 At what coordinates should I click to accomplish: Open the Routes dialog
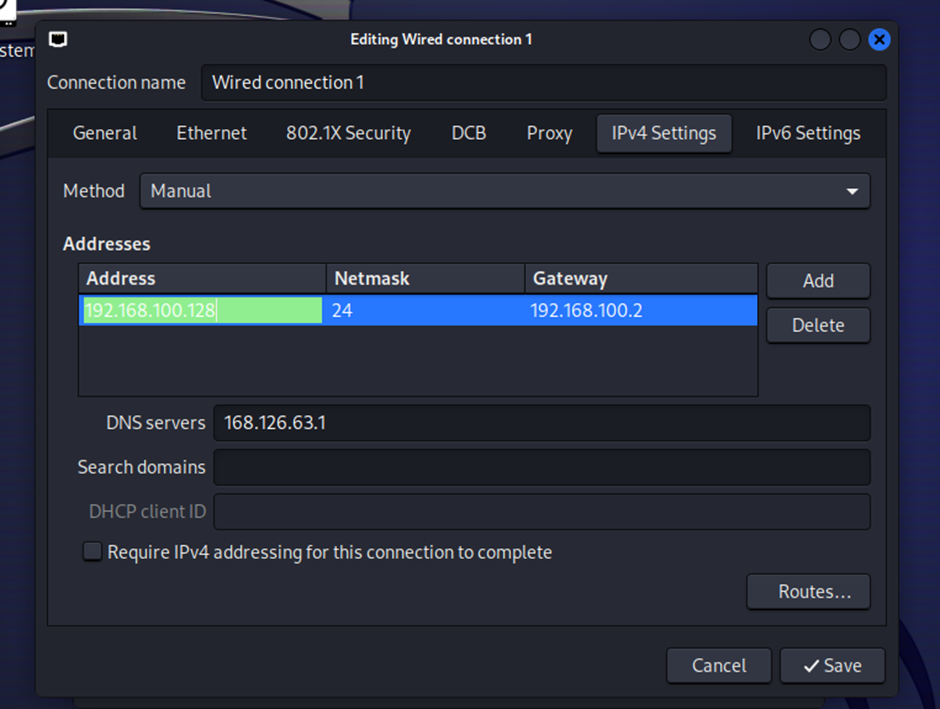(x=808, y=592)
